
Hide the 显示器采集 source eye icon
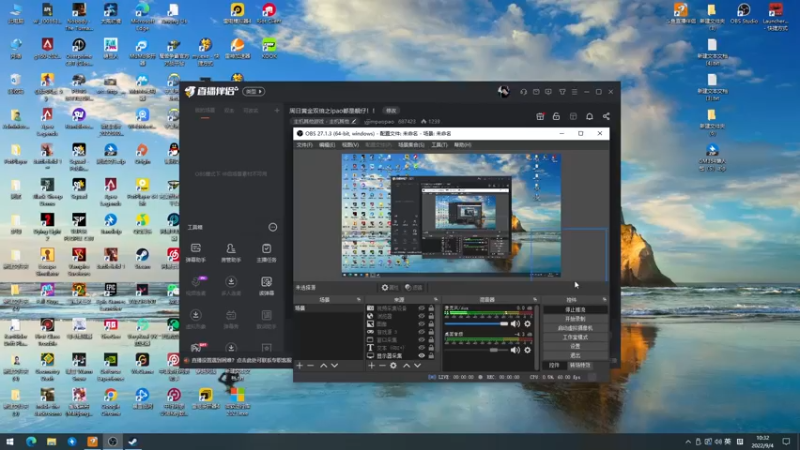(421, 356)
